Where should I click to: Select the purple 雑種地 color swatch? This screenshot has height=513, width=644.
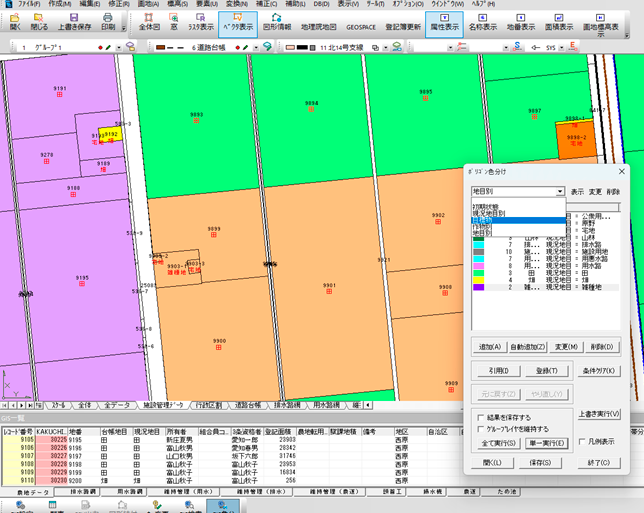480,287
